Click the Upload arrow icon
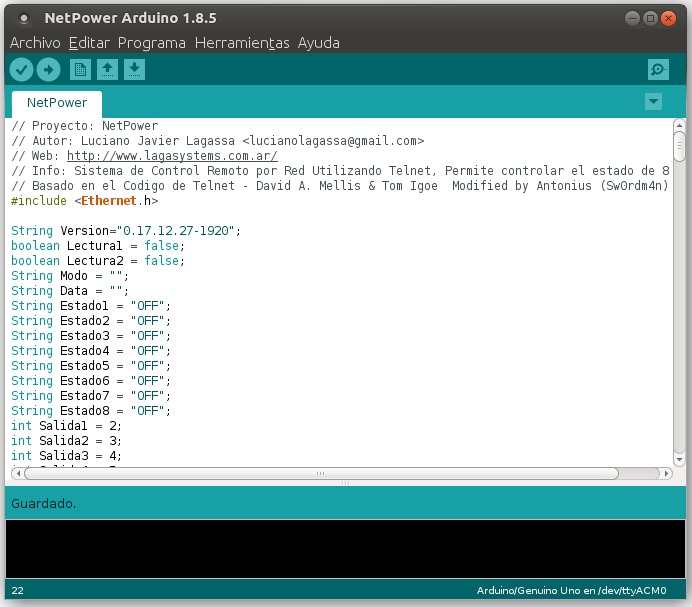 coord(49,69)
